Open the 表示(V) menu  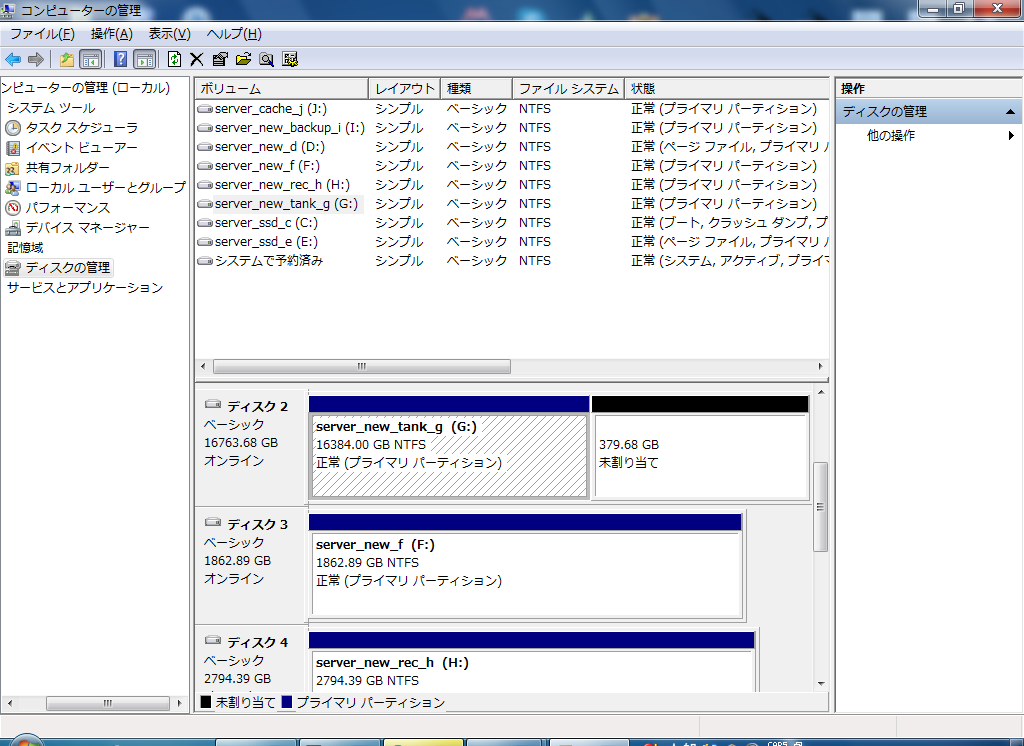[x=169, y=34]
